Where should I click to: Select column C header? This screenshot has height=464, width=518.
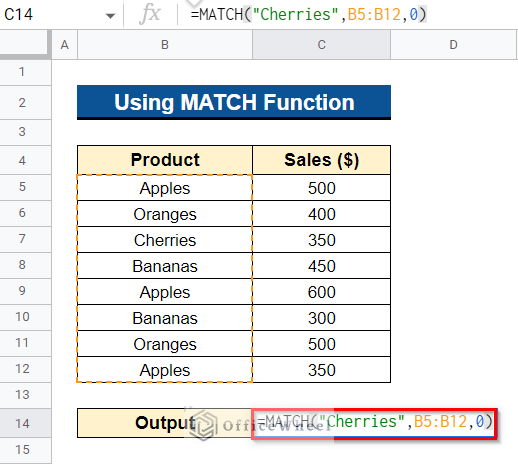321,45
